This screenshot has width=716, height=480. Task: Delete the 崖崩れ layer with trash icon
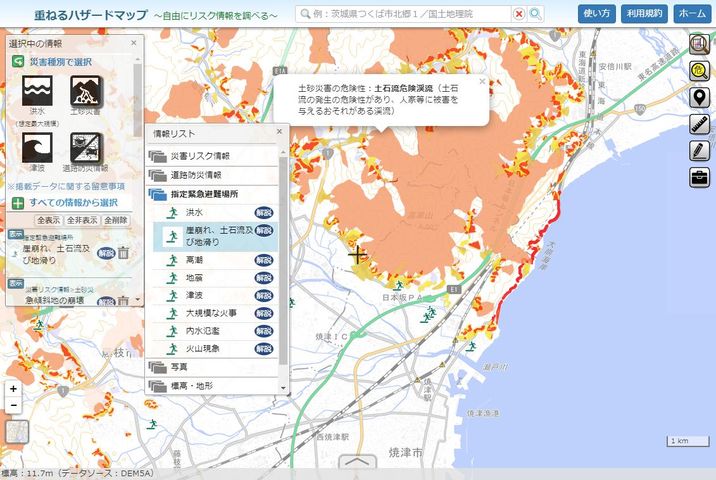click(123, 253)
